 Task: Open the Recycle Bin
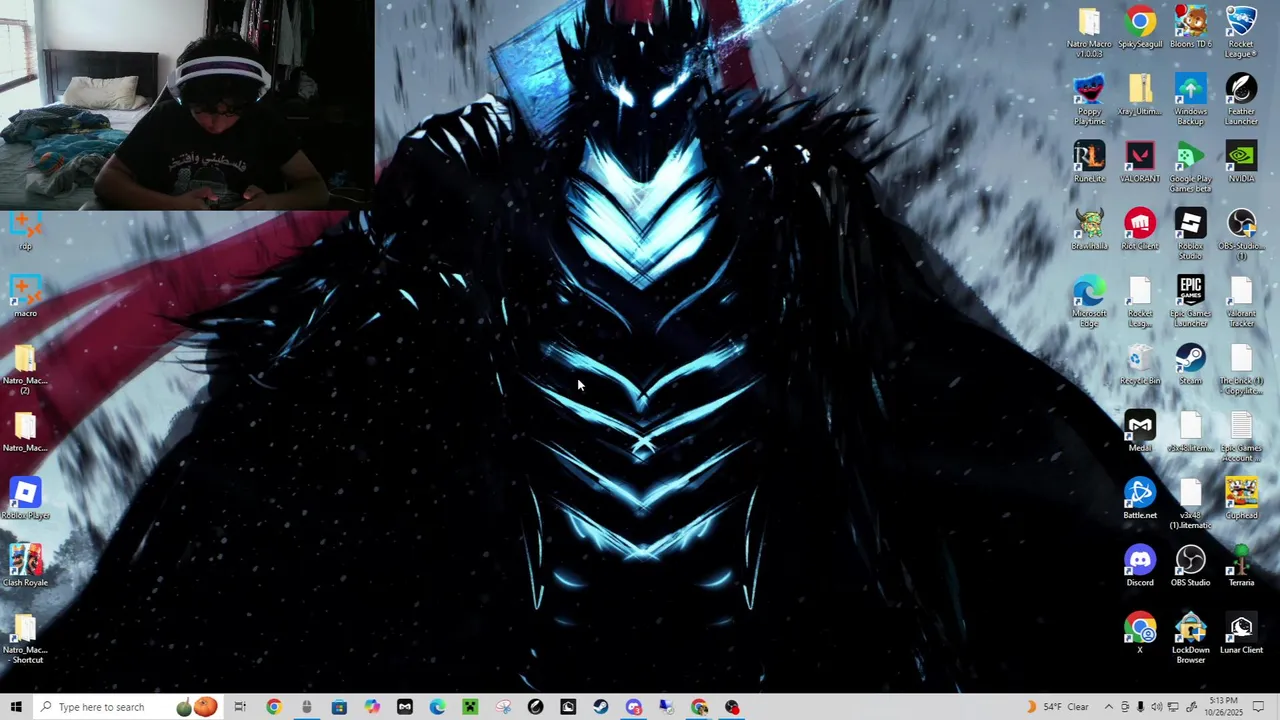pyautogui.click(x=1139, y=364)
